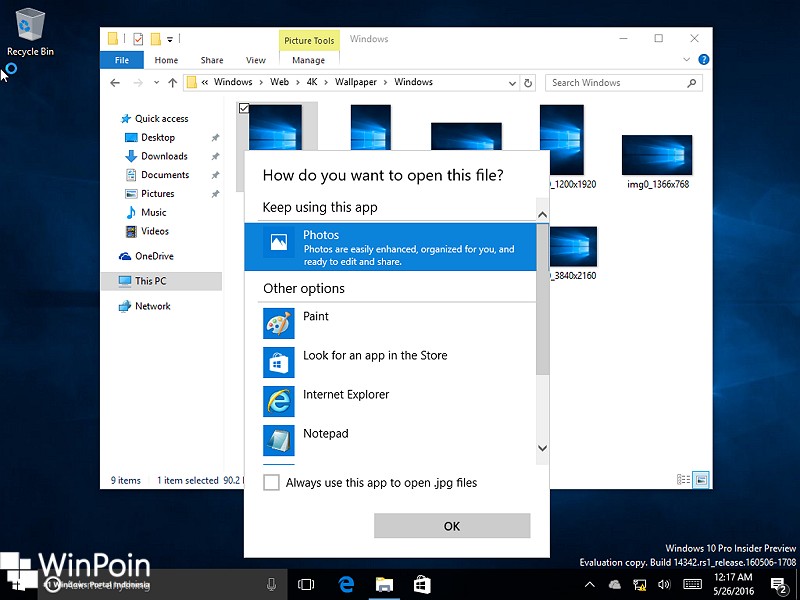Click the network icon in system tray

click(639, 585)
